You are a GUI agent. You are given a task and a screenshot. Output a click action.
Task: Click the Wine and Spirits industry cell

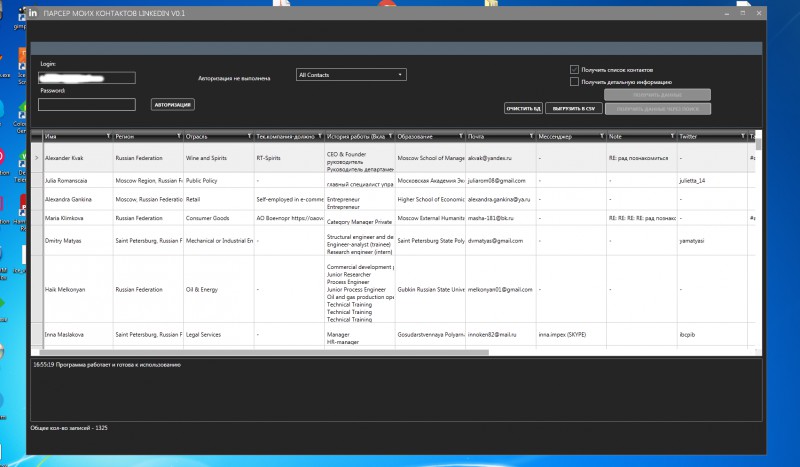[219, 158]
